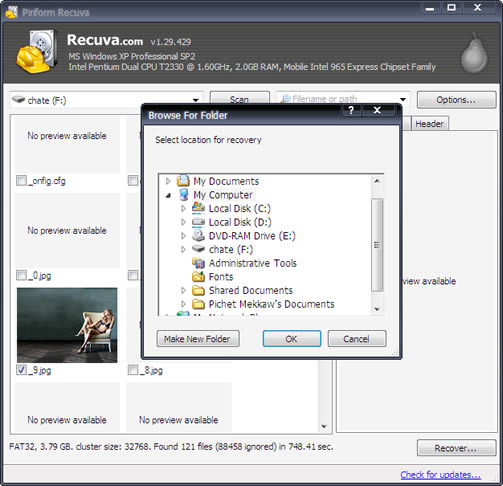Select the _0.jpg No preview thumbnail
503x486 pixels.
[x=67, y=230]
